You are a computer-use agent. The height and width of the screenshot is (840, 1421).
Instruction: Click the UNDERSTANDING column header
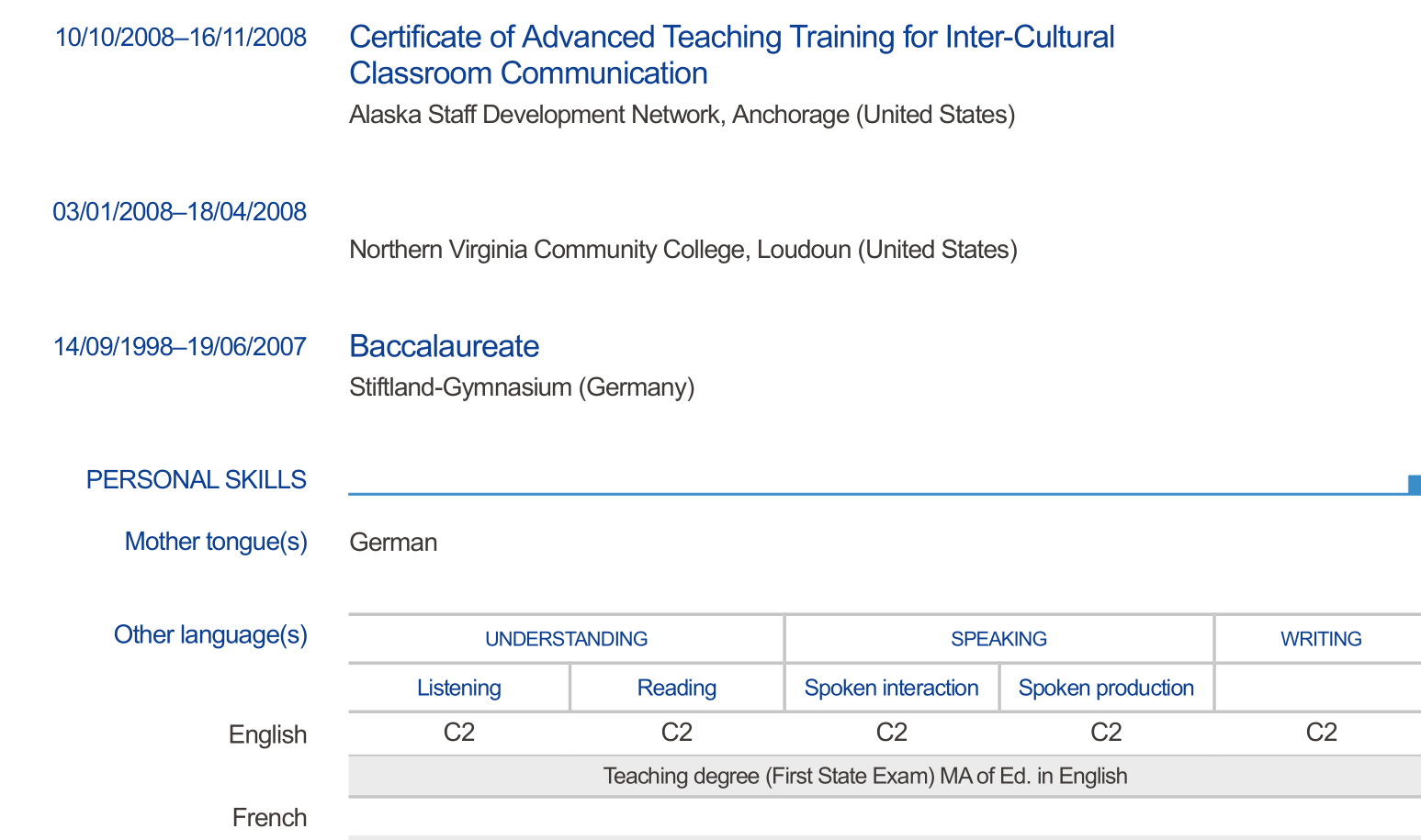coord(566,639)
